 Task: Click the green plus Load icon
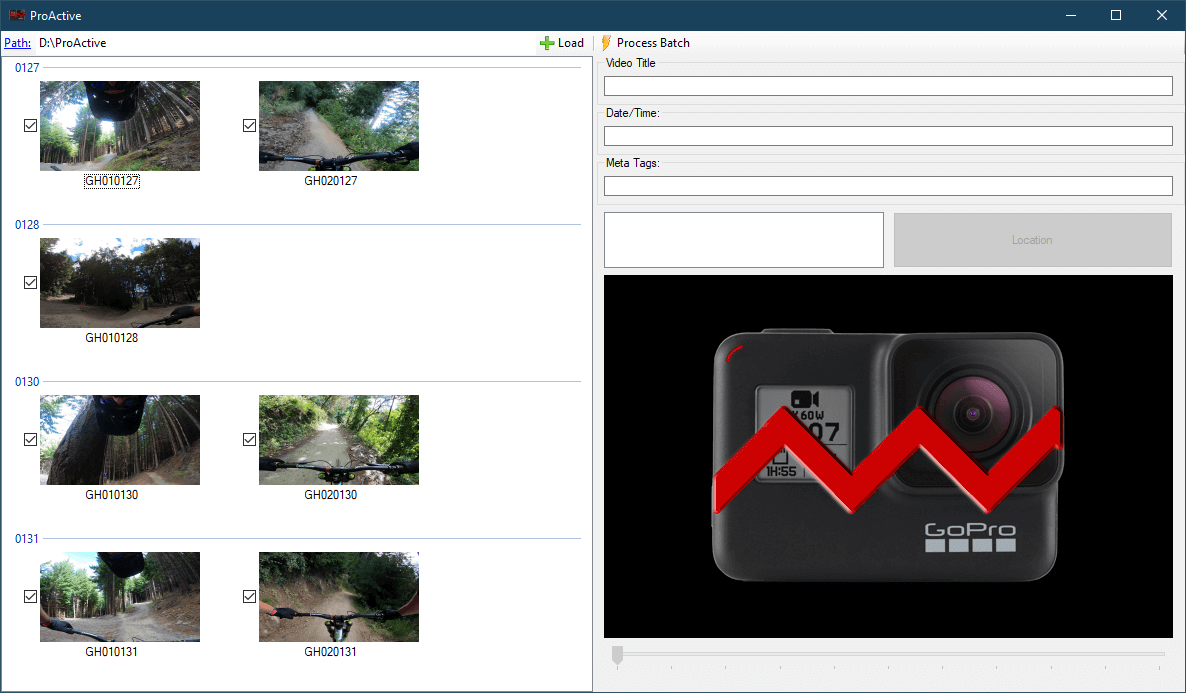(547, 43)
